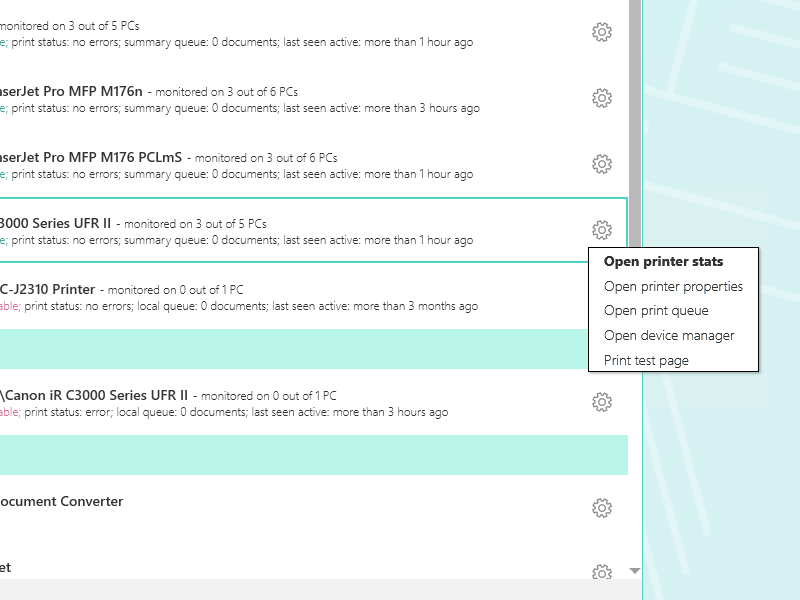Click the vertical scrollbar thumb of the printer list

[634, 120]
